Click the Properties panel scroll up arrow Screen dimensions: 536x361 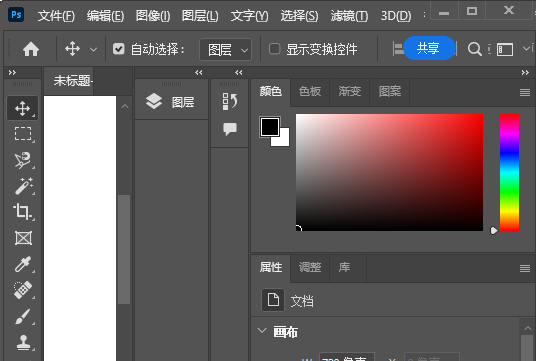click(527, 328)
